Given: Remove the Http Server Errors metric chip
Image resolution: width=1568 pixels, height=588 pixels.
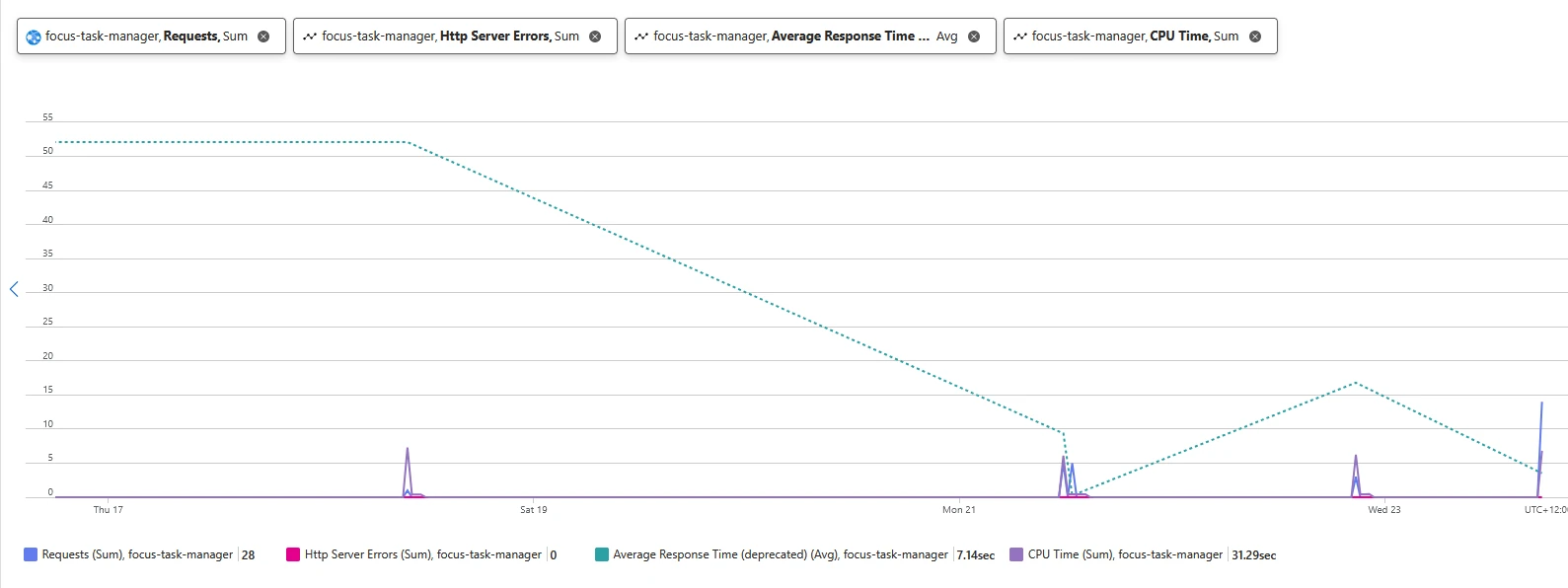Looking at the screenshot, I should [595, 37].
